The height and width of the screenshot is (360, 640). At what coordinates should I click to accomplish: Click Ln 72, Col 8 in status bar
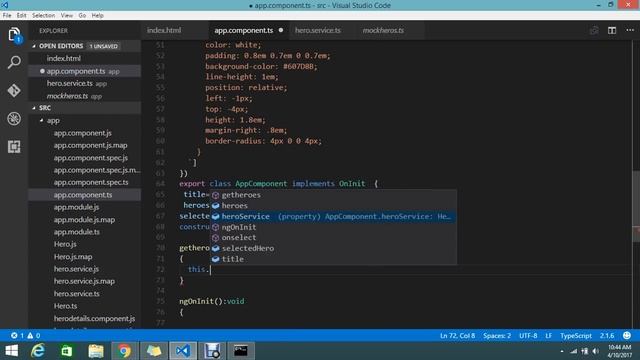[x=457, y=336]
